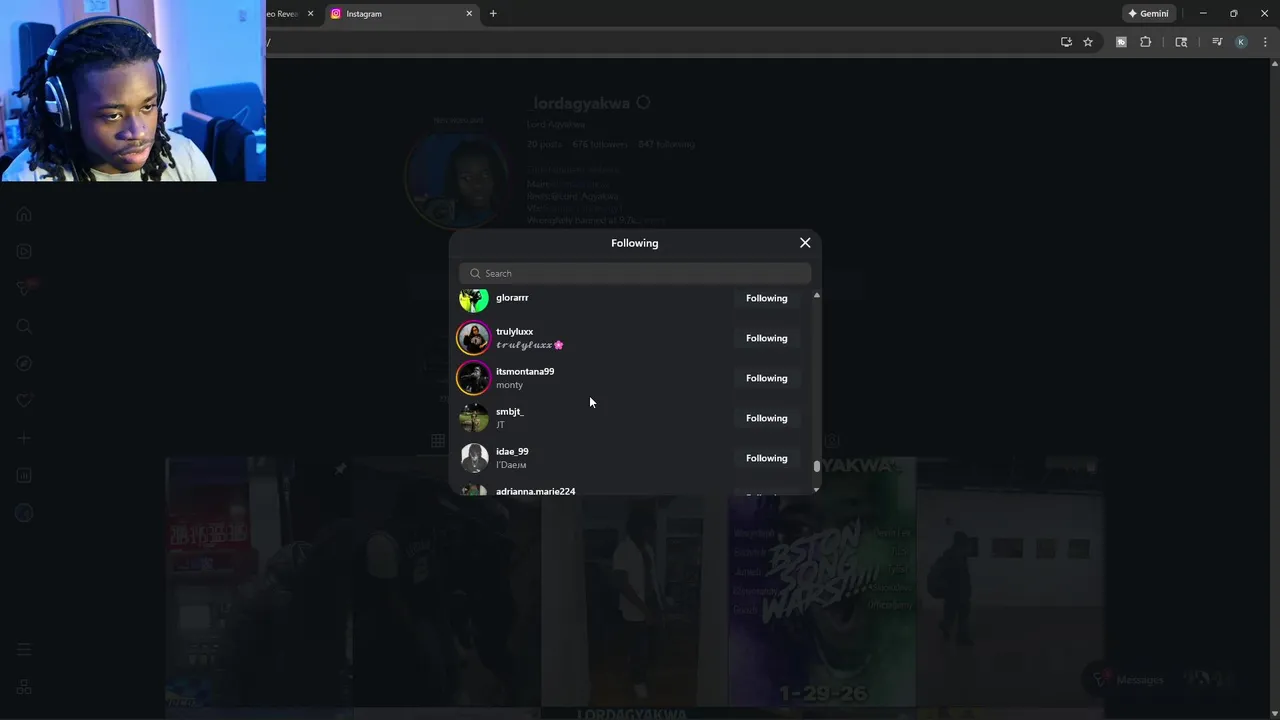Open glorarrr's profile avatar
Image resolution: width=1280 pixels, height=720 pixels.
coord(474,299)
